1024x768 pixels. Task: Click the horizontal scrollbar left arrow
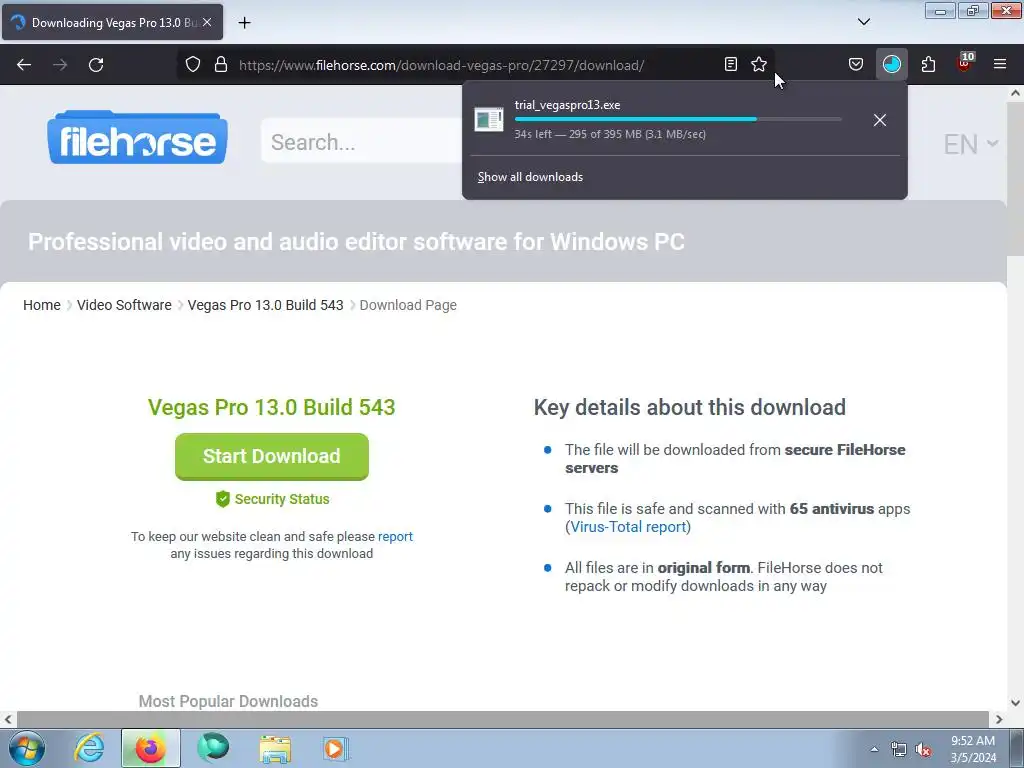point(8,719)
